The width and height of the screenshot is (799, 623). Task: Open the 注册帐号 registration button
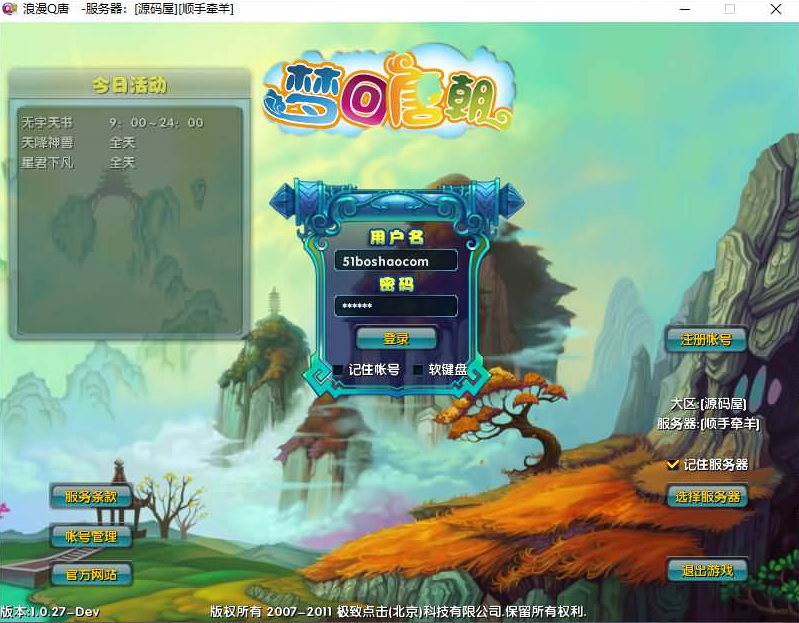706,340
